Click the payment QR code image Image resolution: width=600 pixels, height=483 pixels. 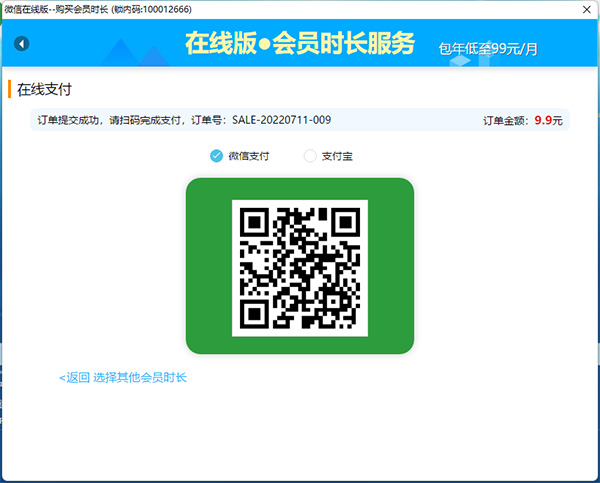point(300,267)
